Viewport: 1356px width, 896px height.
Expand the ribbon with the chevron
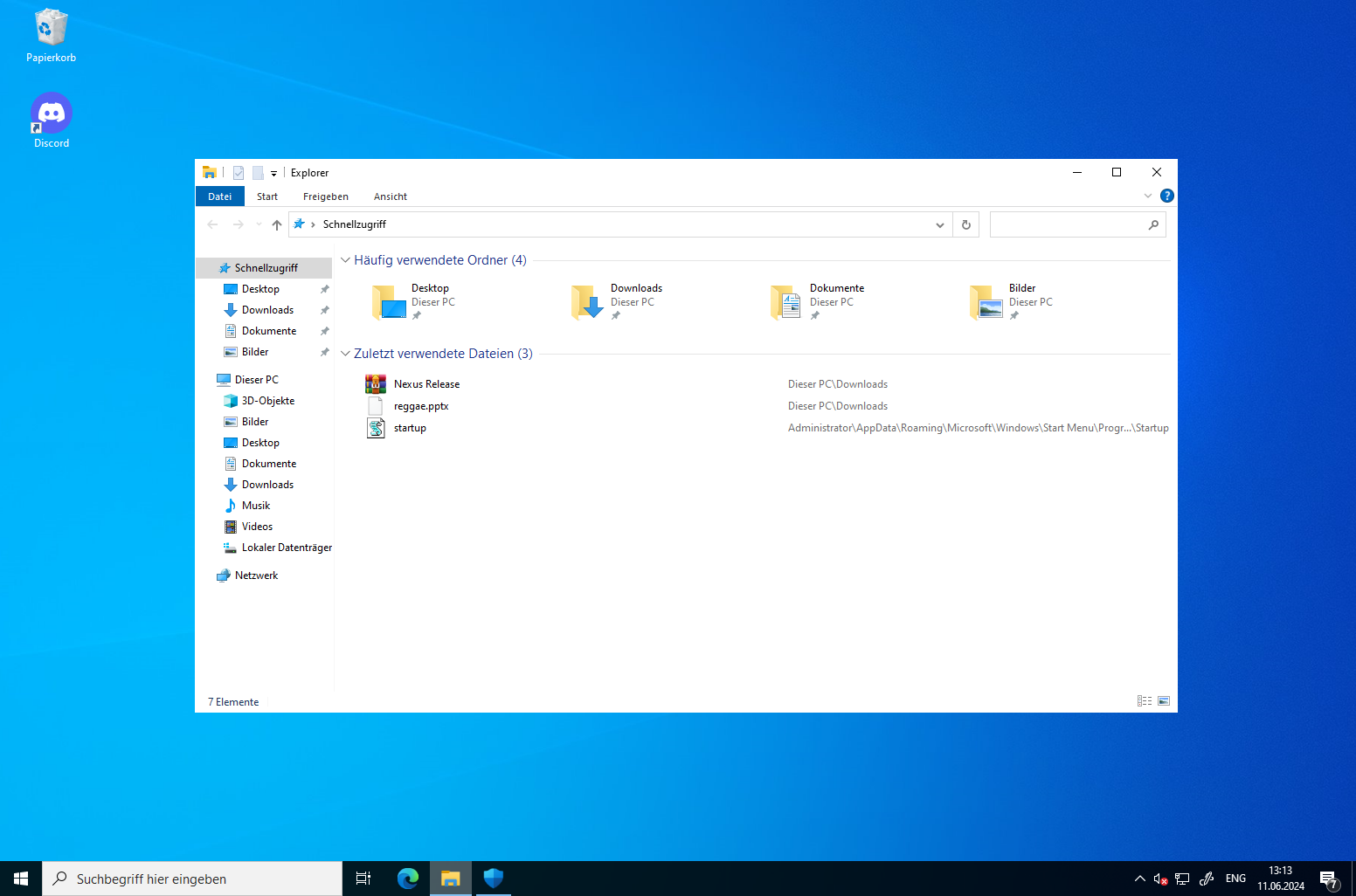(1148, 196)
